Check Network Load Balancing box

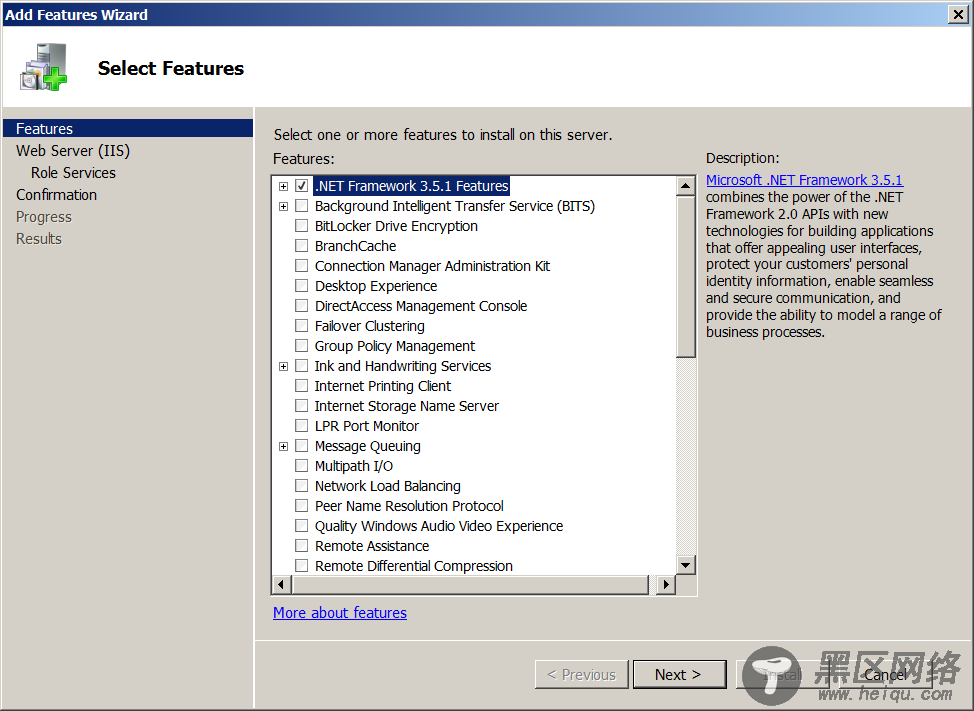301,486
